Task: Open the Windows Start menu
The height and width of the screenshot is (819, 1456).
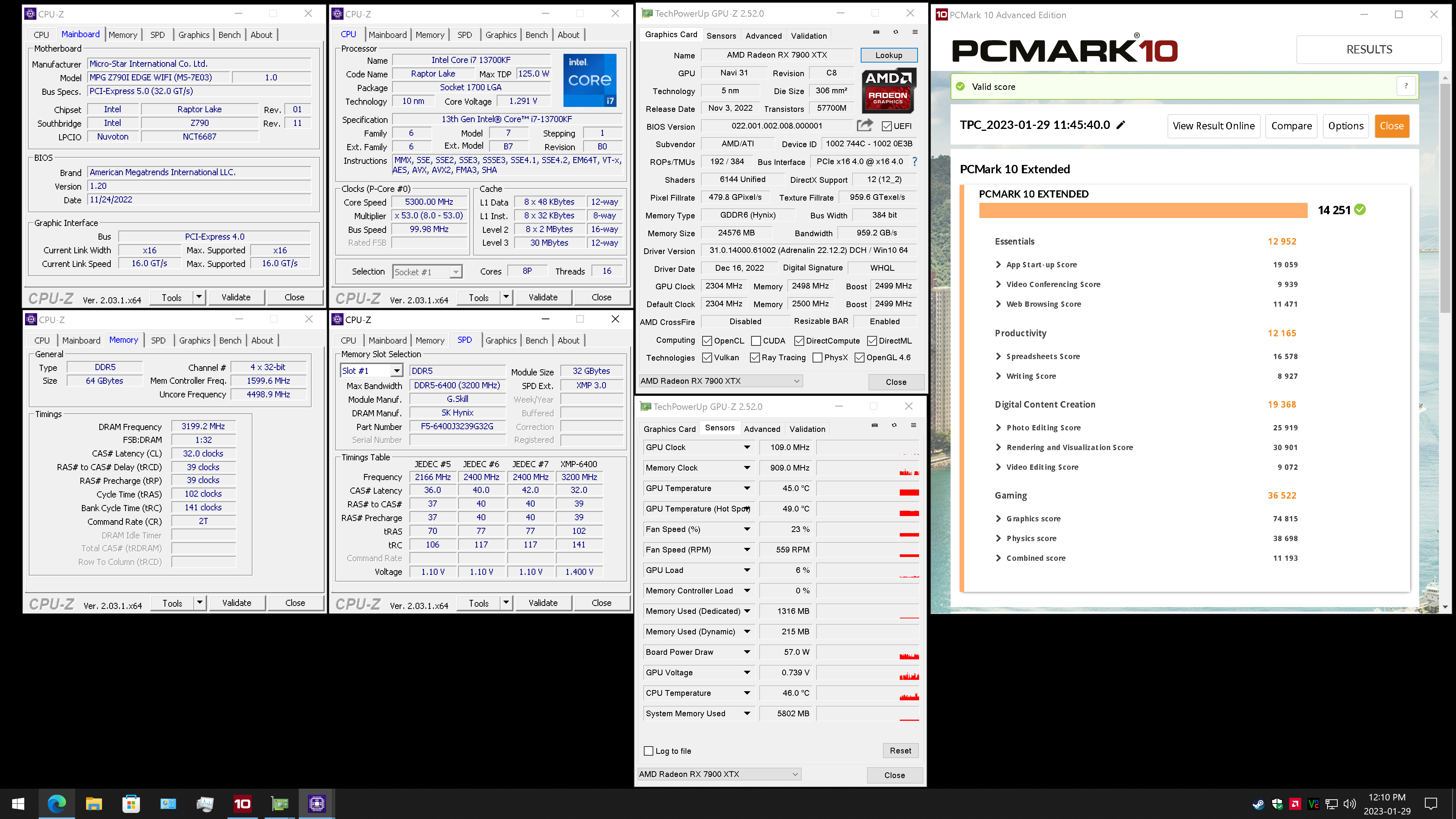Action: tap(18, 804)
